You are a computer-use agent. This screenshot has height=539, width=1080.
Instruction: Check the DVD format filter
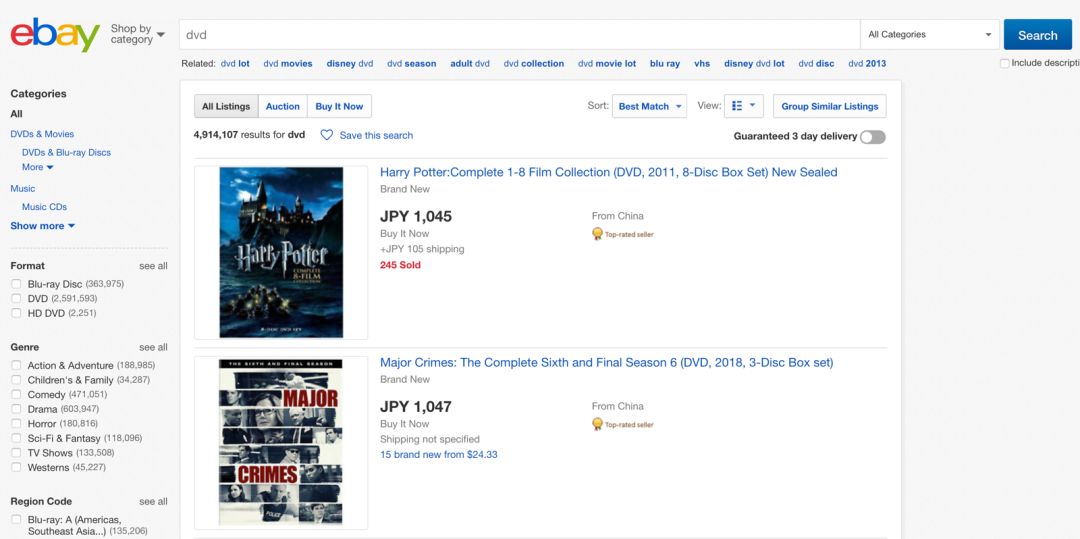click(16, 298)
